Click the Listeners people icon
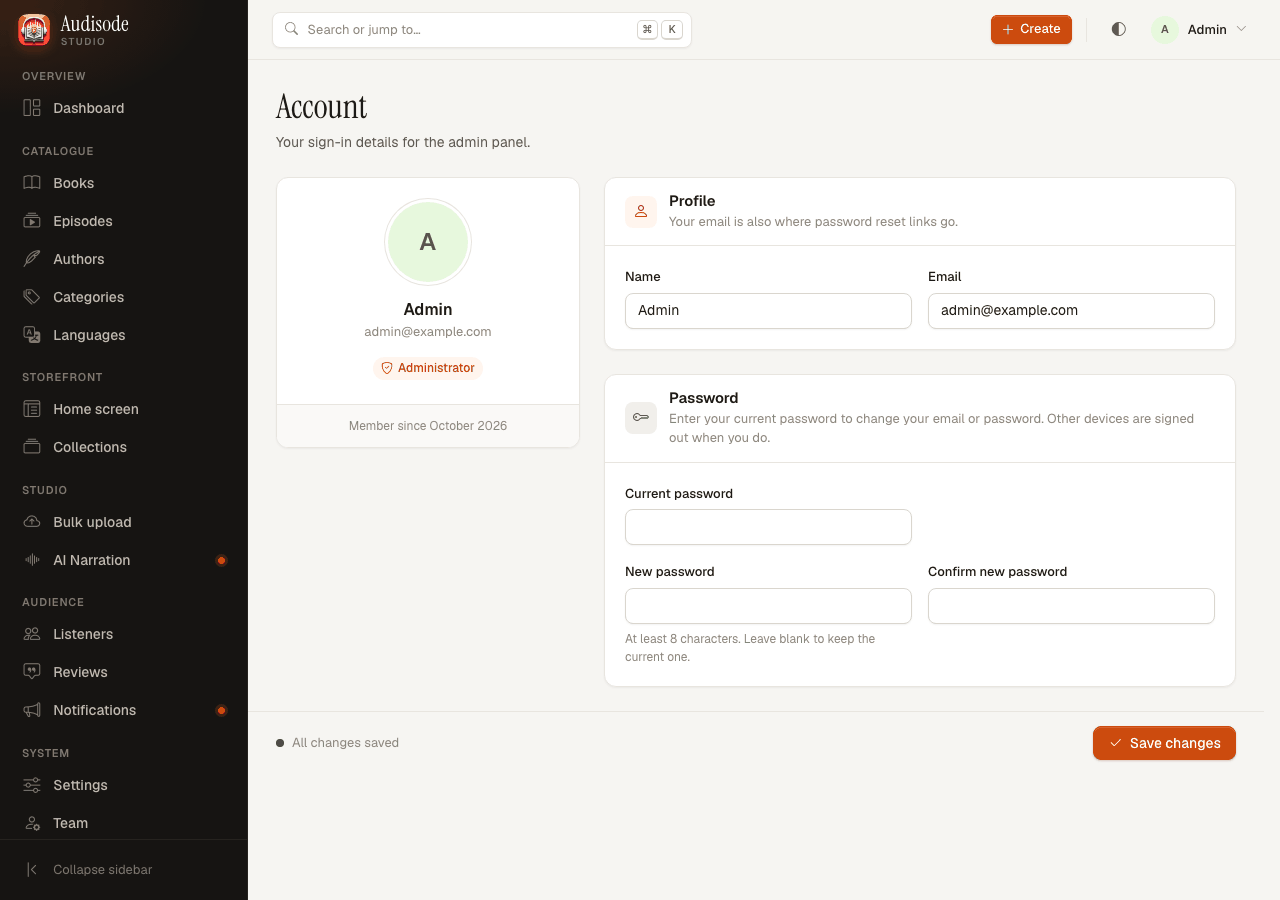This screenshot has width=1280, height=900. coord(32,634)
